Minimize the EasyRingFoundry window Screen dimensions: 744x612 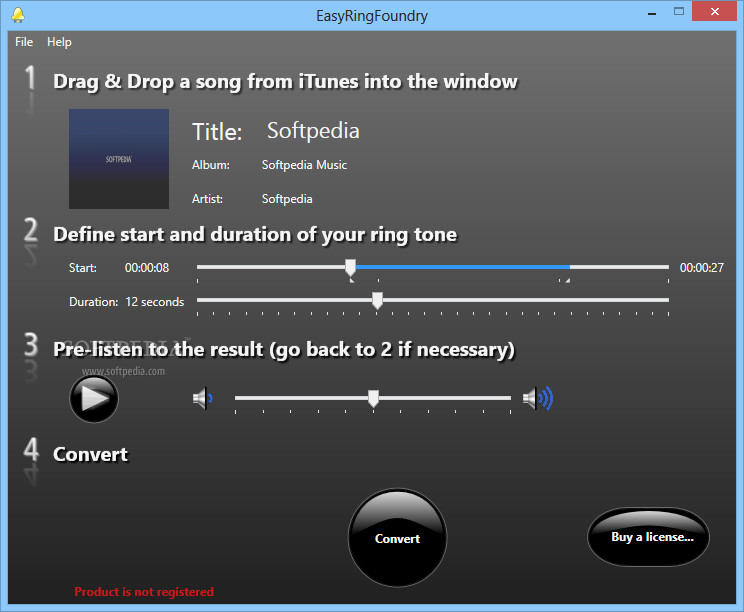click(652, 13)
